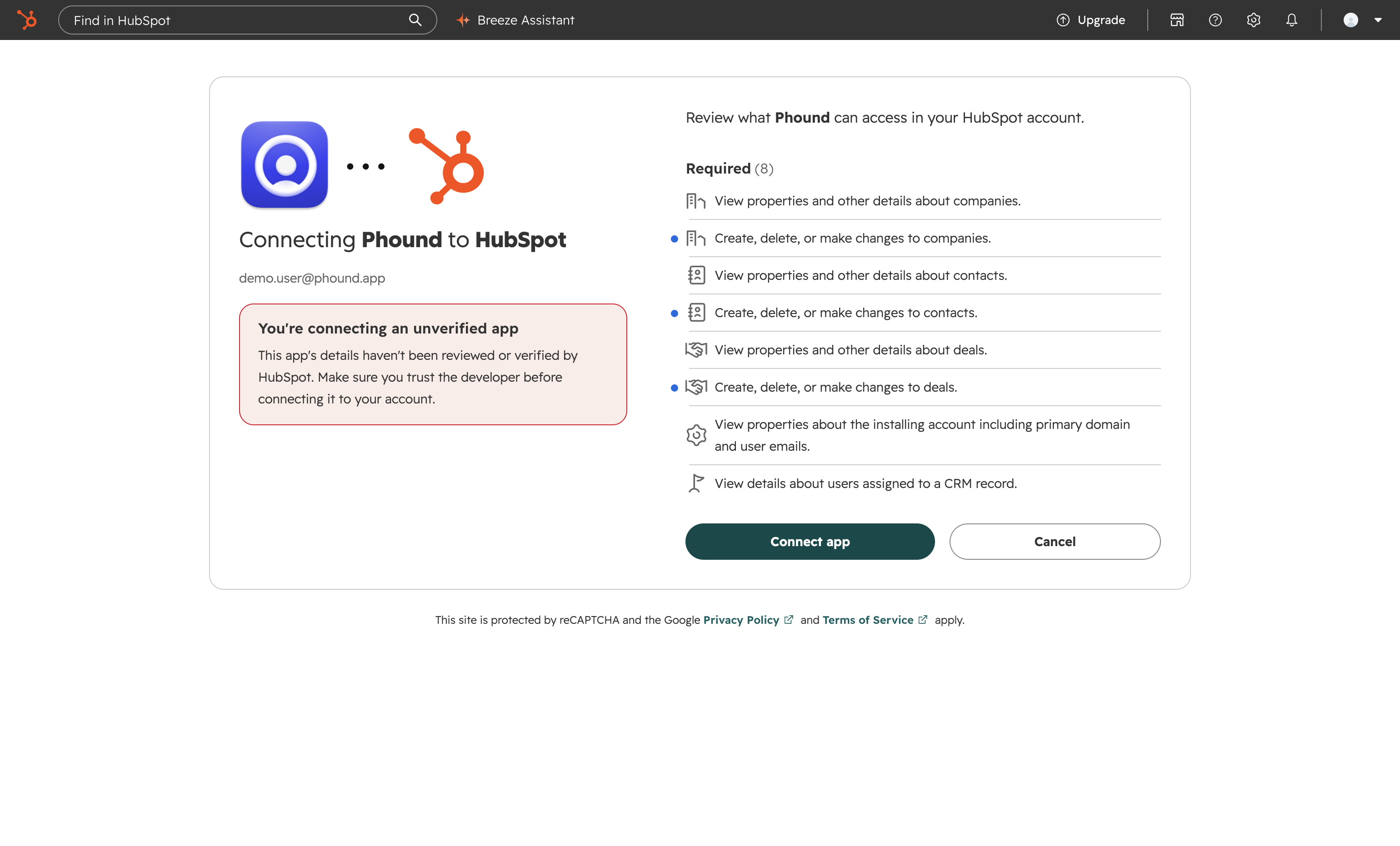Click the blue dot beside companies write scope
The image size is (1400, 846).
[x=675, y=239]
